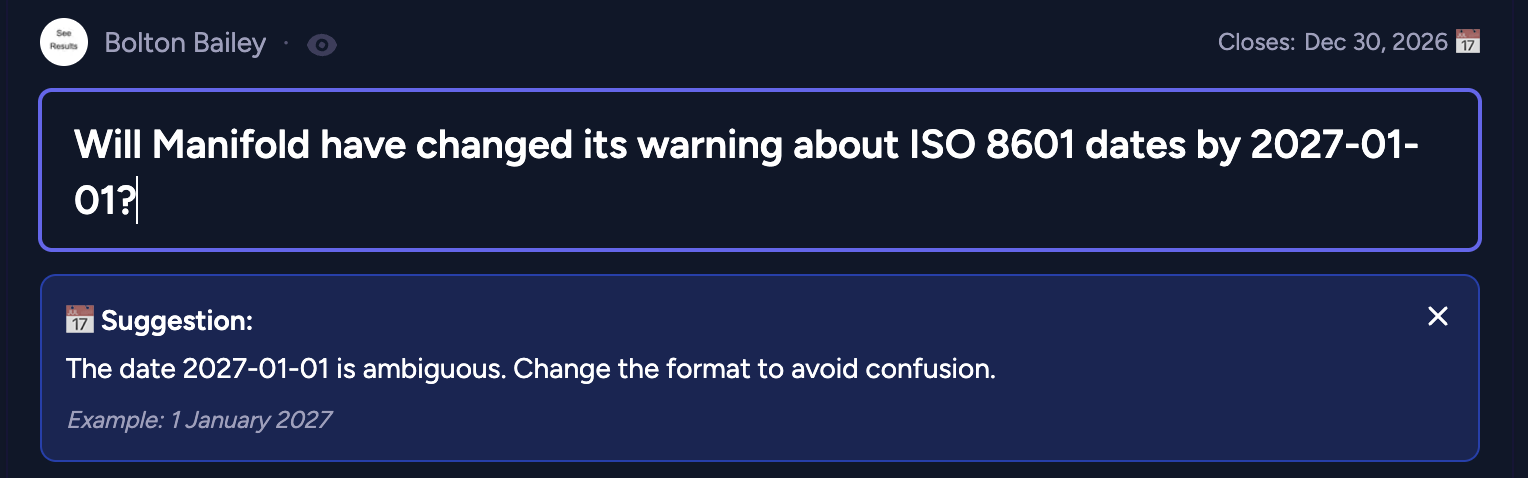Open the Dec 30, 2026 close date
Viewport: 1528px width, 478px height.
tap(1375, 42)
